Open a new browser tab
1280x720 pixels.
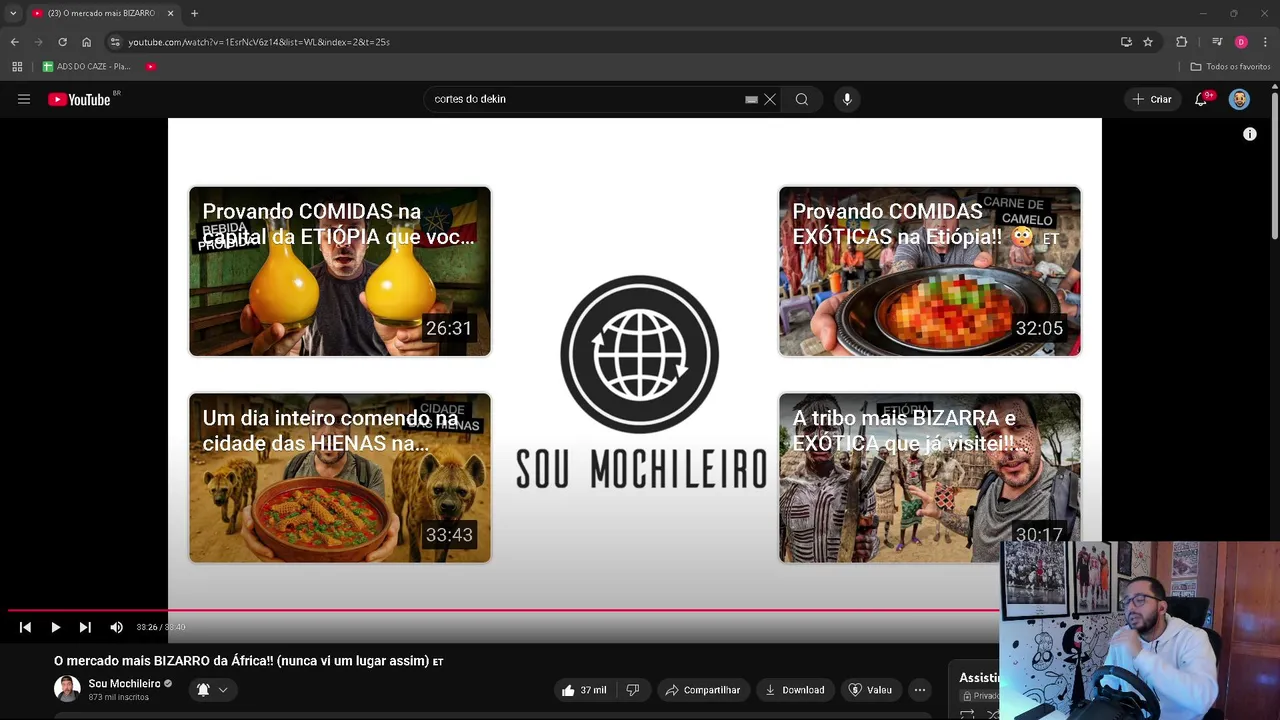pyautogui.click(x=194, y=13)
